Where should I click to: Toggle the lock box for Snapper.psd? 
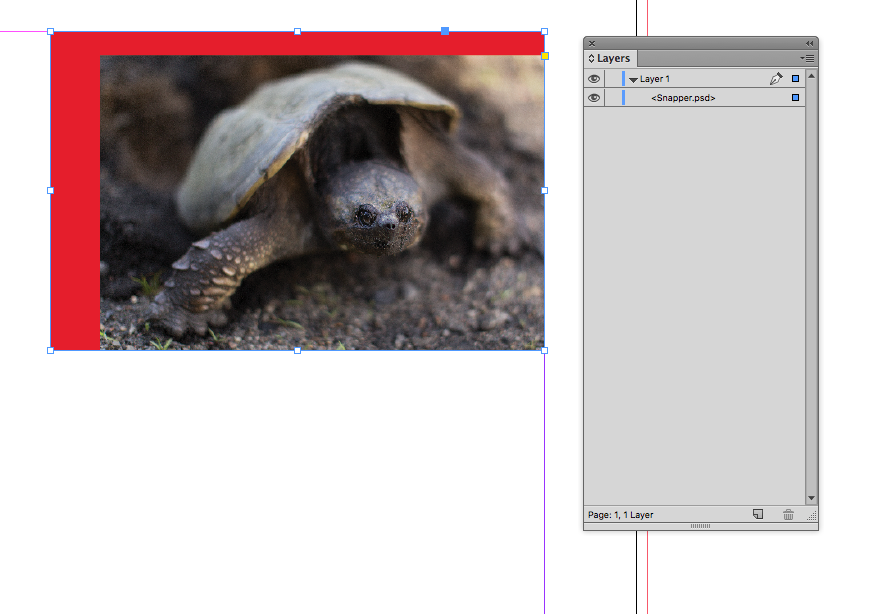pyautogui.click(x=612, y=98)
